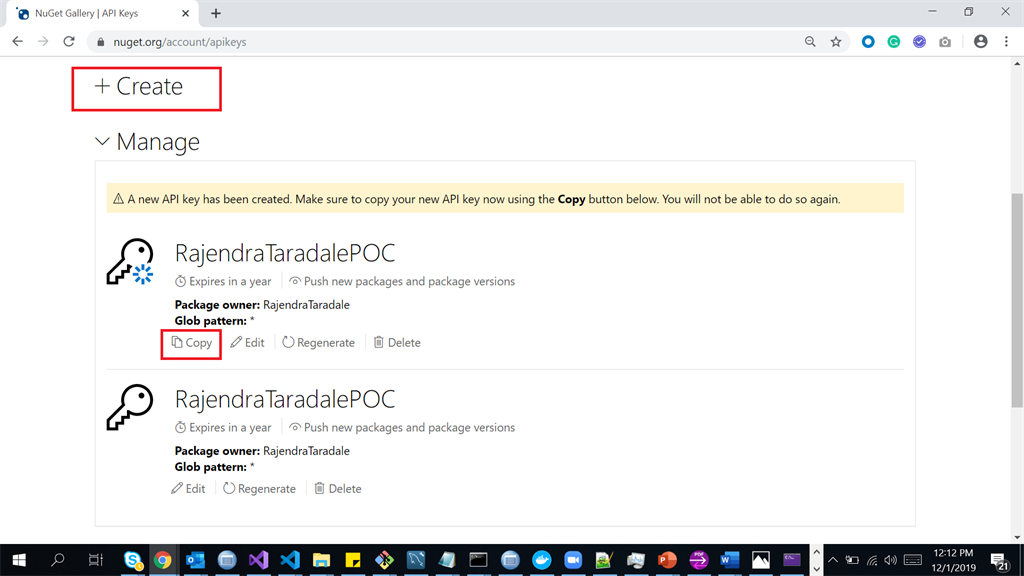
Task: Open File Explorer from the taskbar
Action: 321,560
